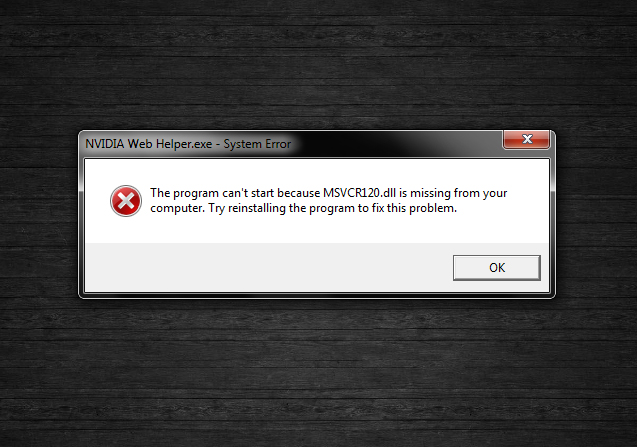Image resolution: width=637 pixels, height=447 pixels.
Task: Click OK to dismiss the error
Action: [x=496, y=268]
